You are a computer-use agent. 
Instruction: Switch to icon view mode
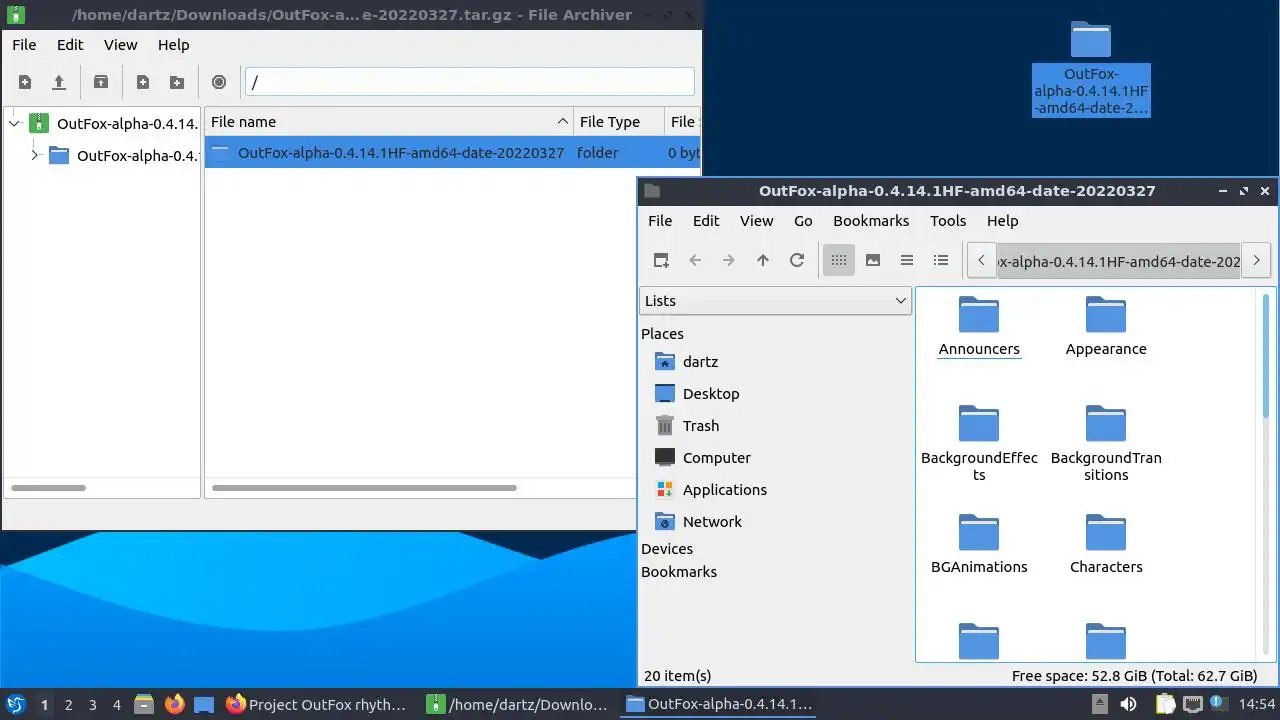point(839,260)
